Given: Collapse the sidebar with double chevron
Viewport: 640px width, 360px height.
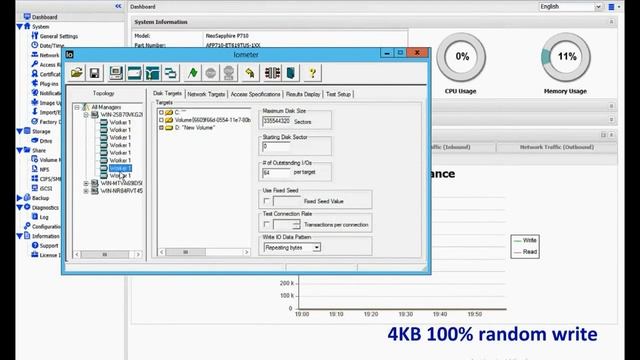Looking at the screenshot, I should (118, 6).
